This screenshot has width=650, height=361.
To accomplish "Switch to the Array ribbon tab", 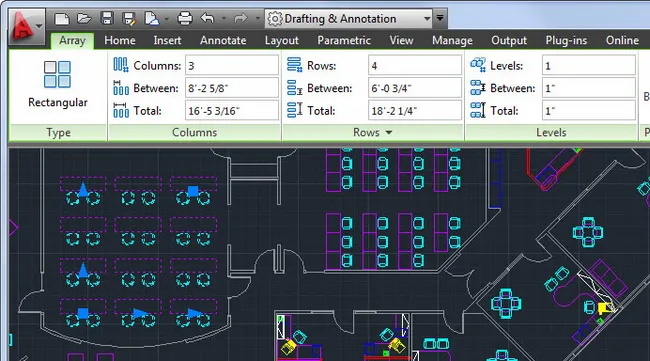I will point(72,40).
